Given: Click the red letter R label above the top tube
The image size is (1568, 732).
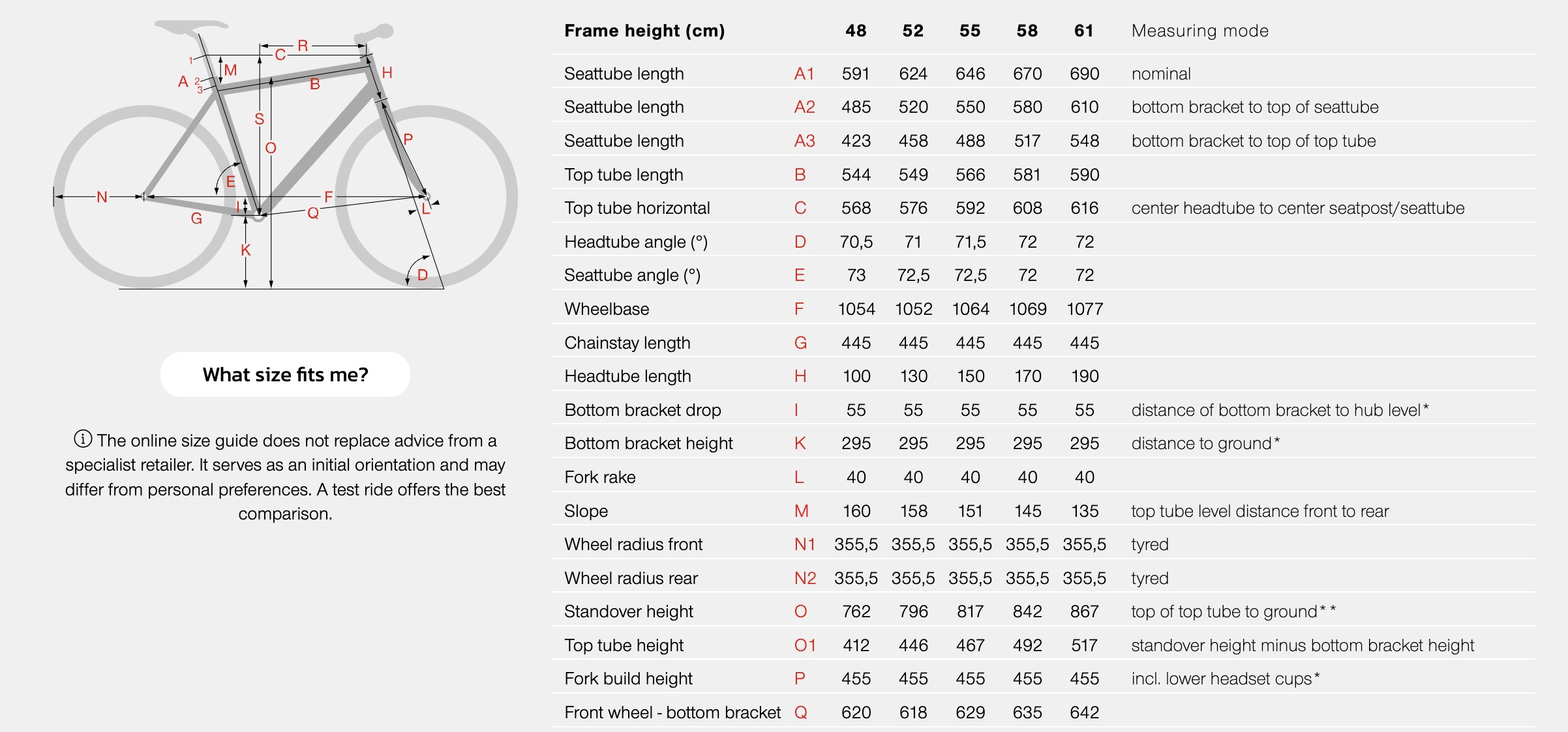Looking at the screenshot, I should coord(303,46).
